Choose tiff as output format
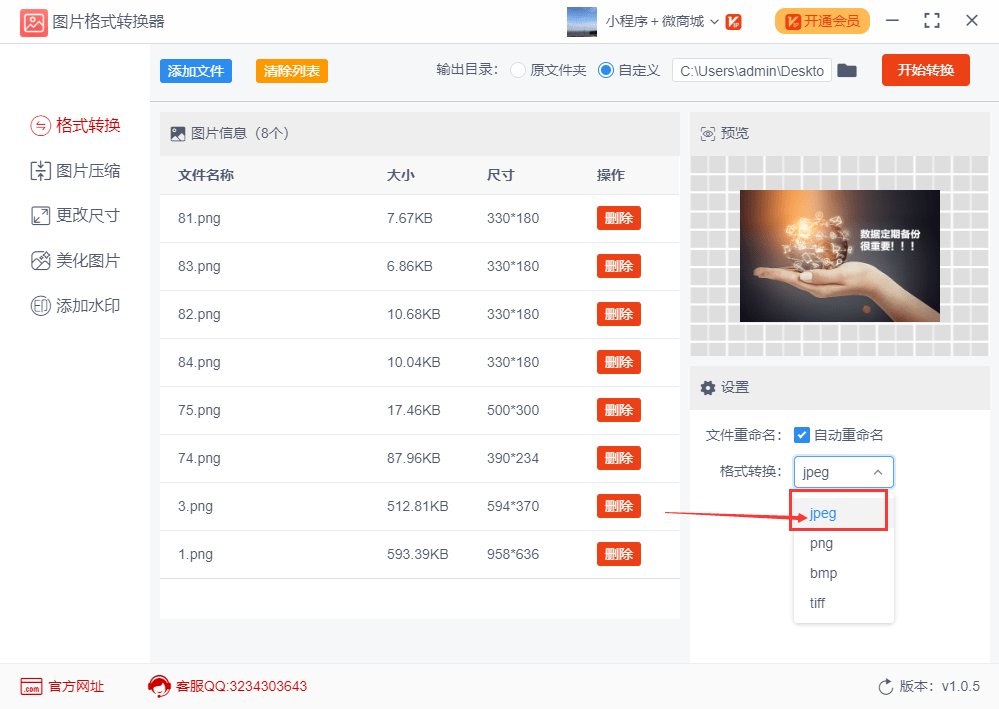The width and height of the screenshot is (999, 709). click(816, 603)
